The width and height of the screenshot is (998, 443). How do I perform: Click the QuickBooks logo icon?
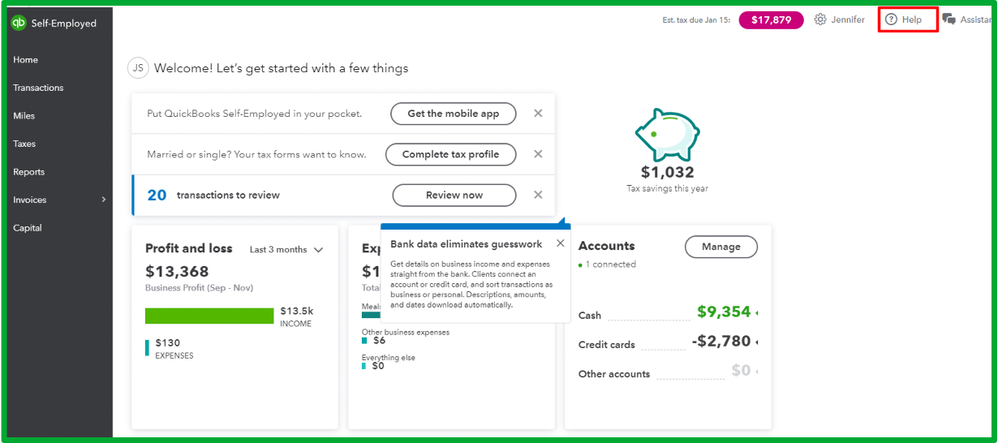pyautogui.click(x=19, y=23)
